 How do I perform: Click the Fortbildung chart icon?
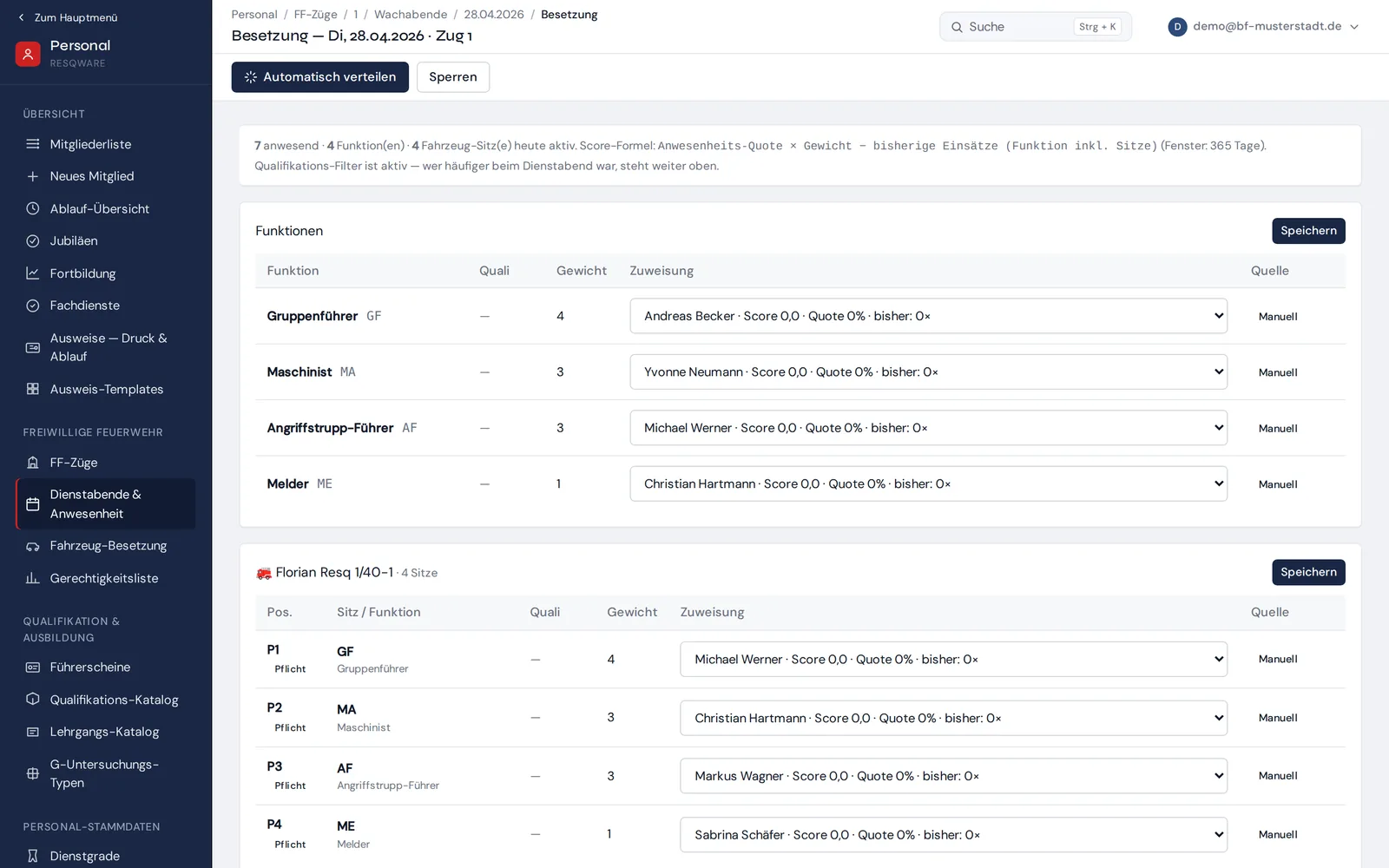[x=33, y=273]
